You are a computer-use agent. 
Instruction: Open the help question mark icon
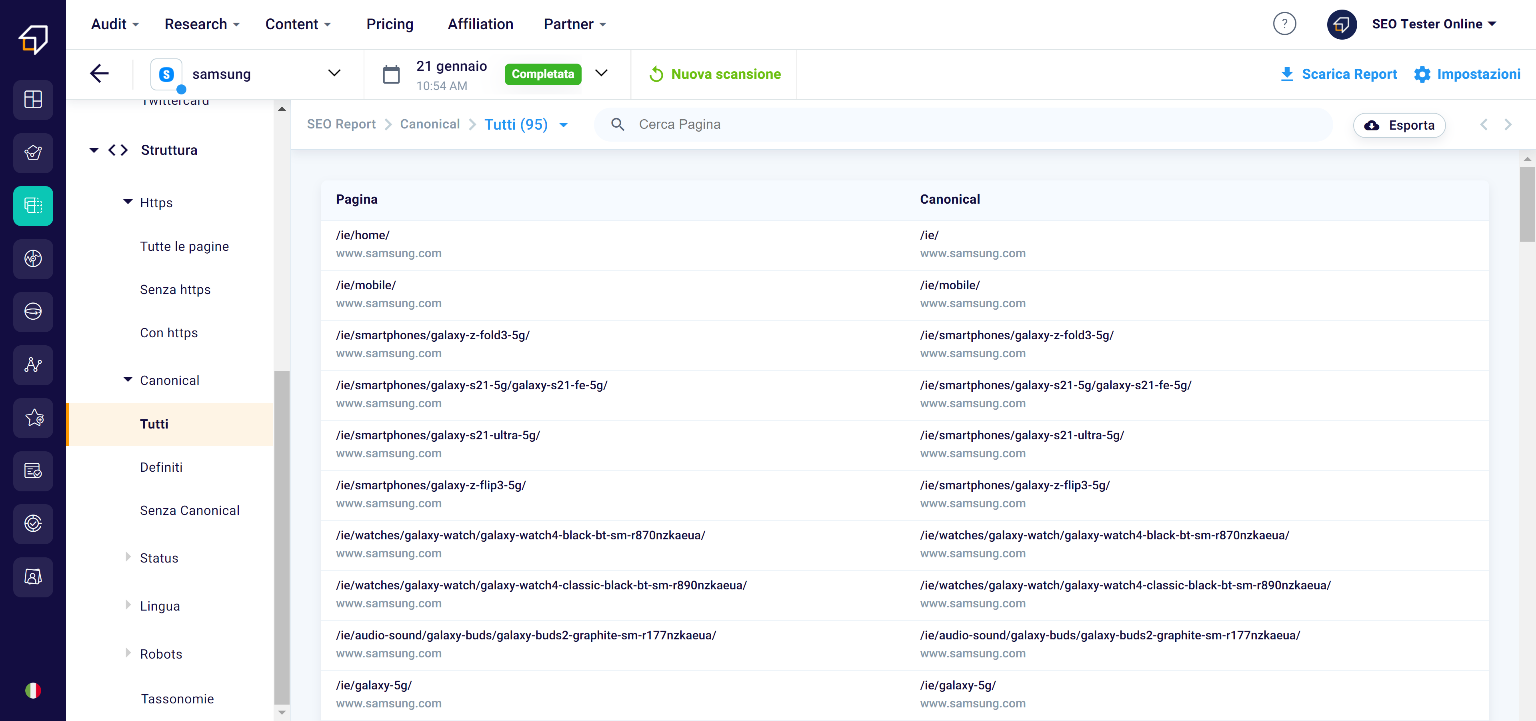click(1284, 24)
